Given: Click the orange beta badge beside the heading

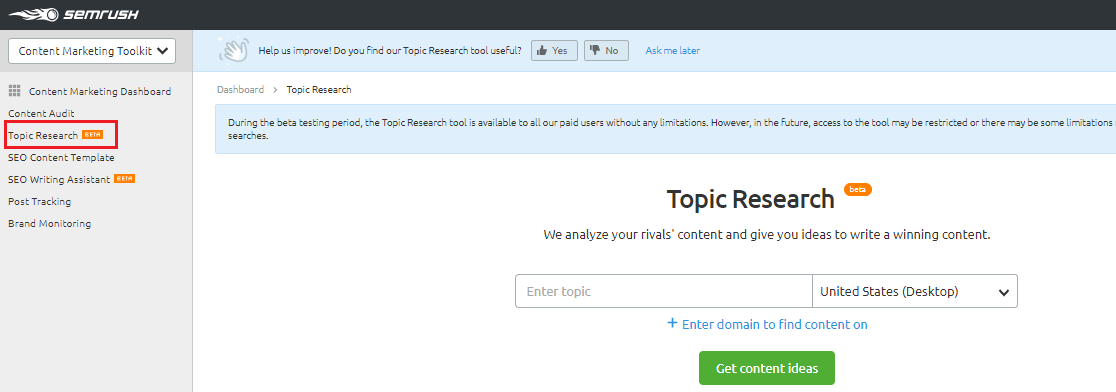Looking at the screenshot, I should click(x=858, y=189).
